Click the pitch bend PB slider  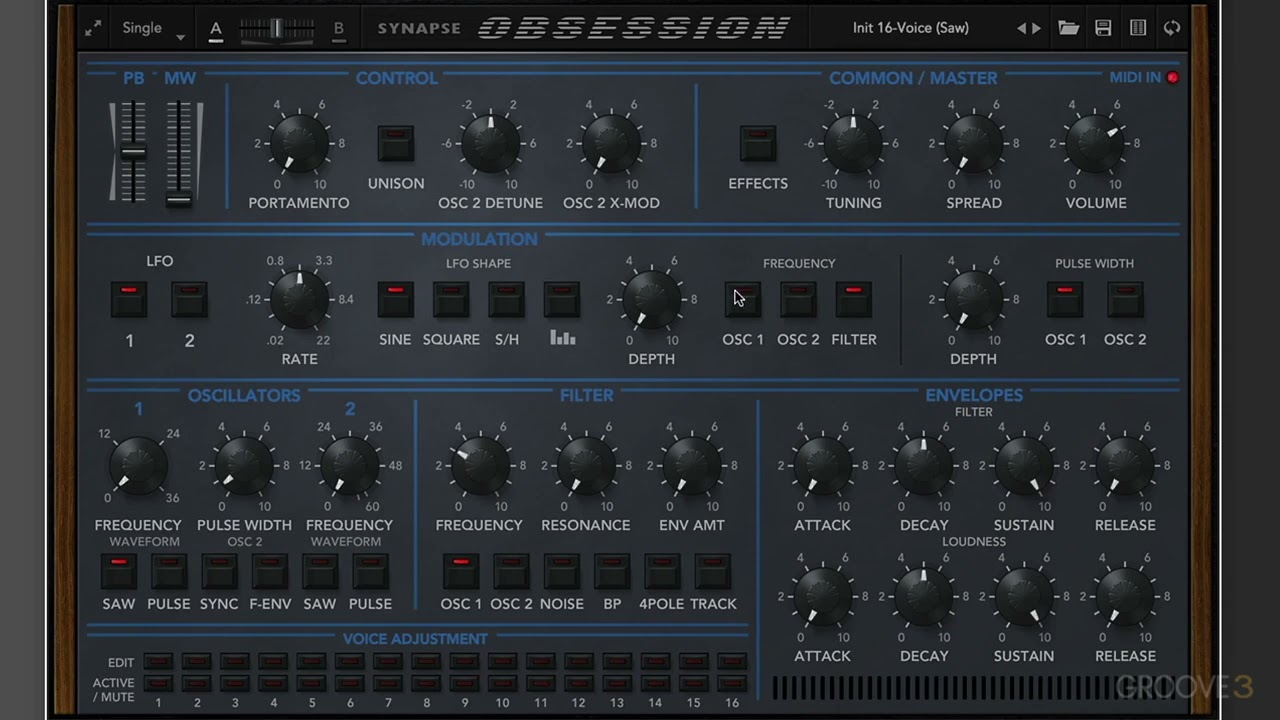pyautogui.click(x=133, y=152)
